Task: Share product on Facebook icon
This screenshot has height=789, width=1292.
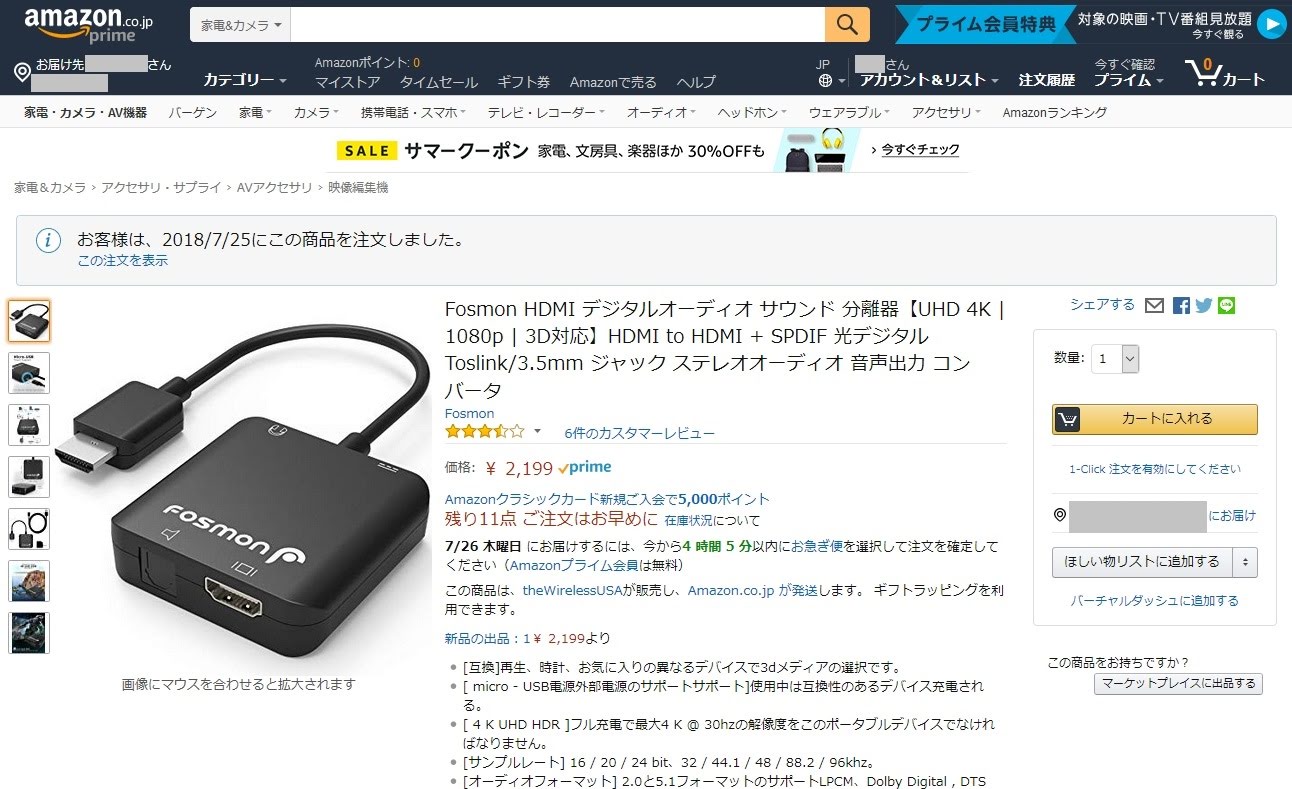Action: 1182,305
